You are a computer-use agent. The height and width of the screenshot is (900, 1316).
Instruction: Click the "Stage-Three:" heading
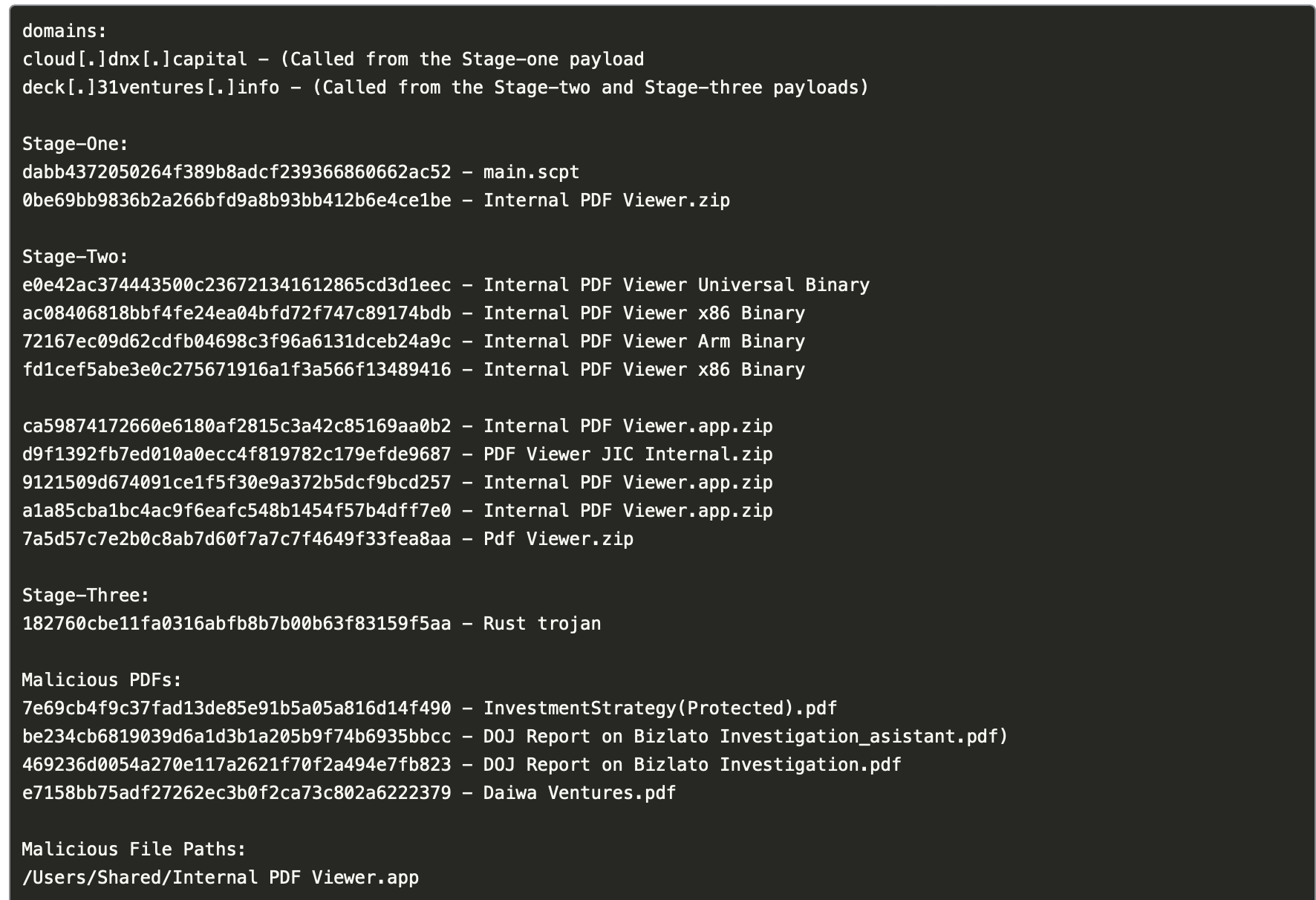(x=85, y=596)
